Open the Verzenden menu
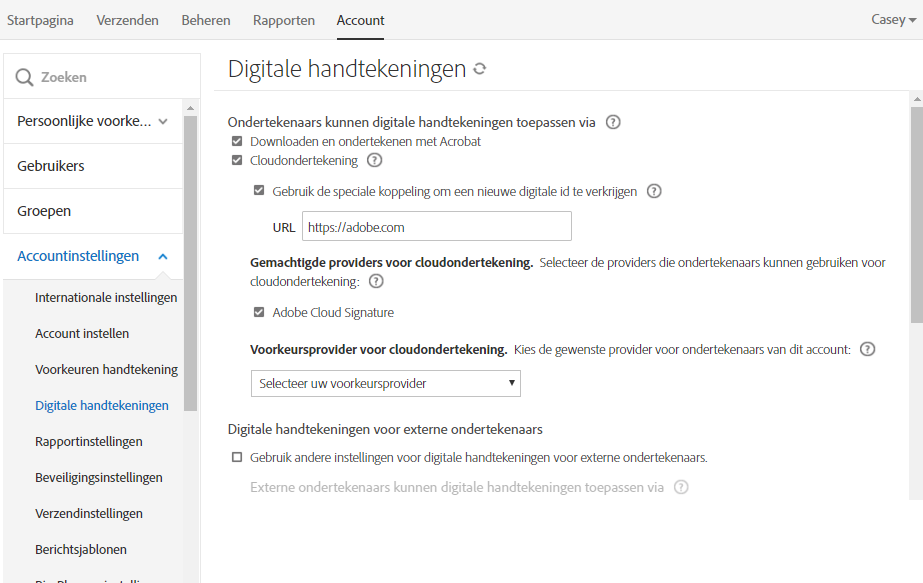Image resolution: width=923 pixels, height=583 pixels. tap(127, 20)
